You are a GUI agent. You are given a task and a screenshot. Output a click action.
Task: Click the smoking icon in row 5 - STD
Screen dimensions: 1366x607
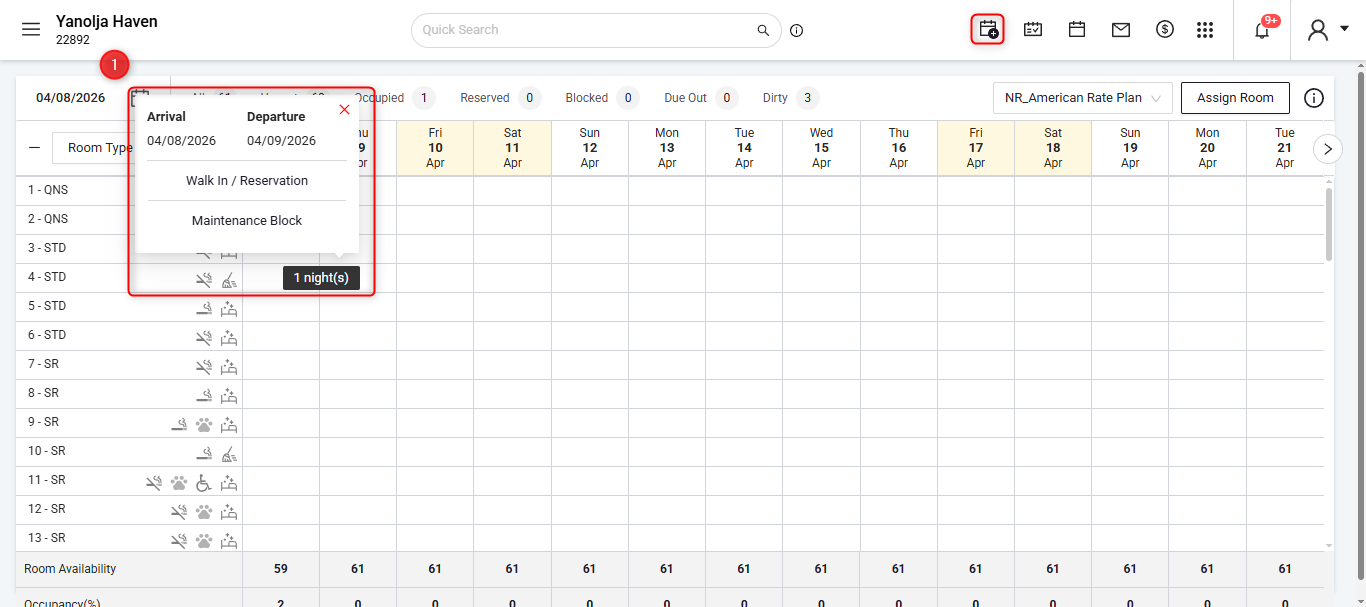(x=204, y=309)
